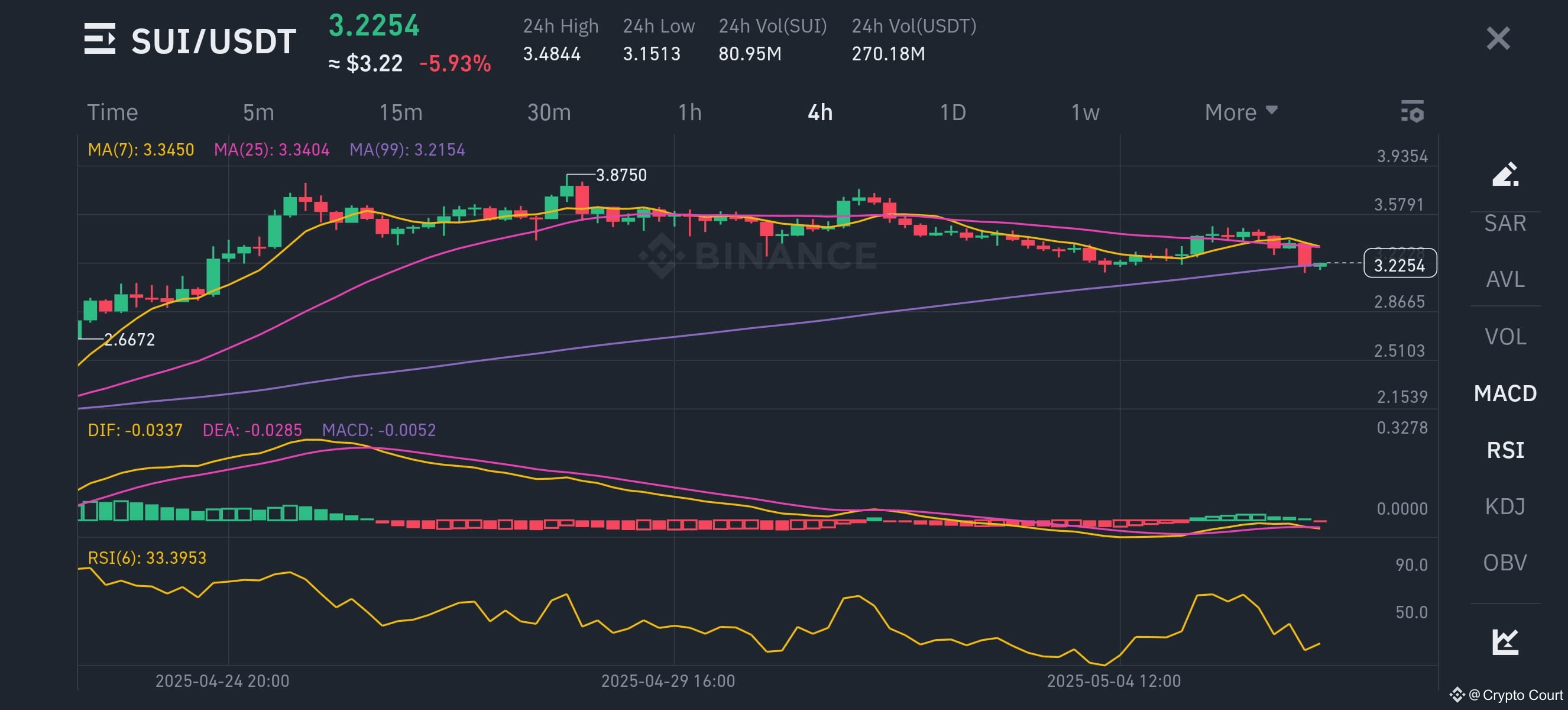Switch to the Time interval tab
1568x710 pixels.
click(x=112, y=112)
